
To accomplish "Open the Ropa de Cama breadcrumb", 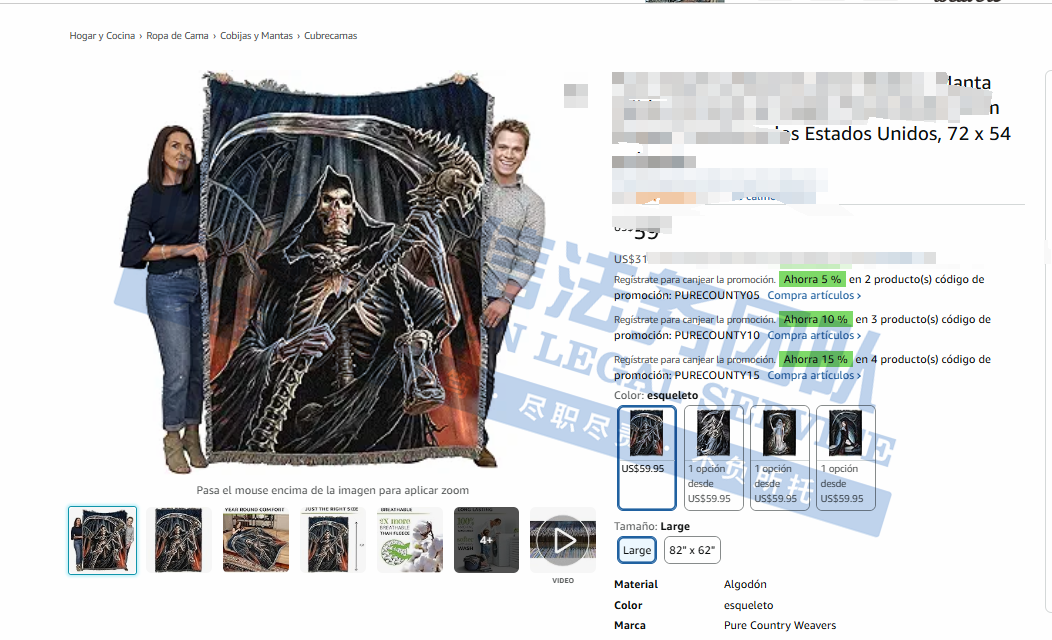I will [x=177, y=36].
